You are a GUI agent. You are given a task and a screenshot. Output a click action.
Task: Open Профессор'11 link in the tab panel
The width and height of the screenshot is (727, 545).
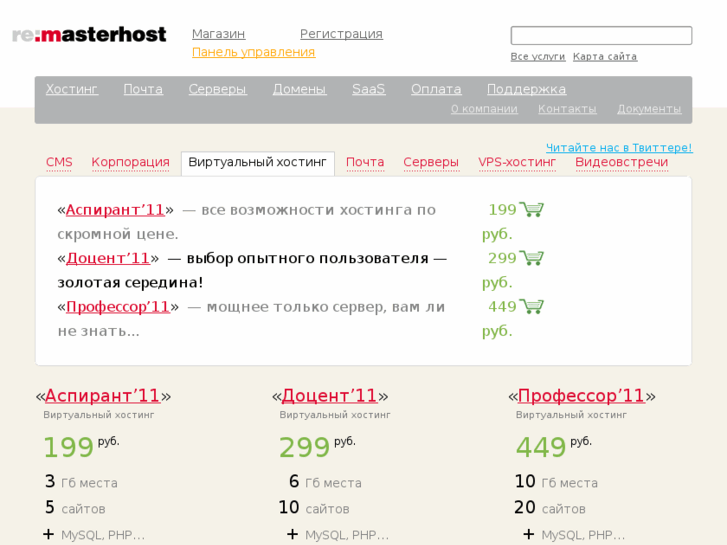pos(118,307)
